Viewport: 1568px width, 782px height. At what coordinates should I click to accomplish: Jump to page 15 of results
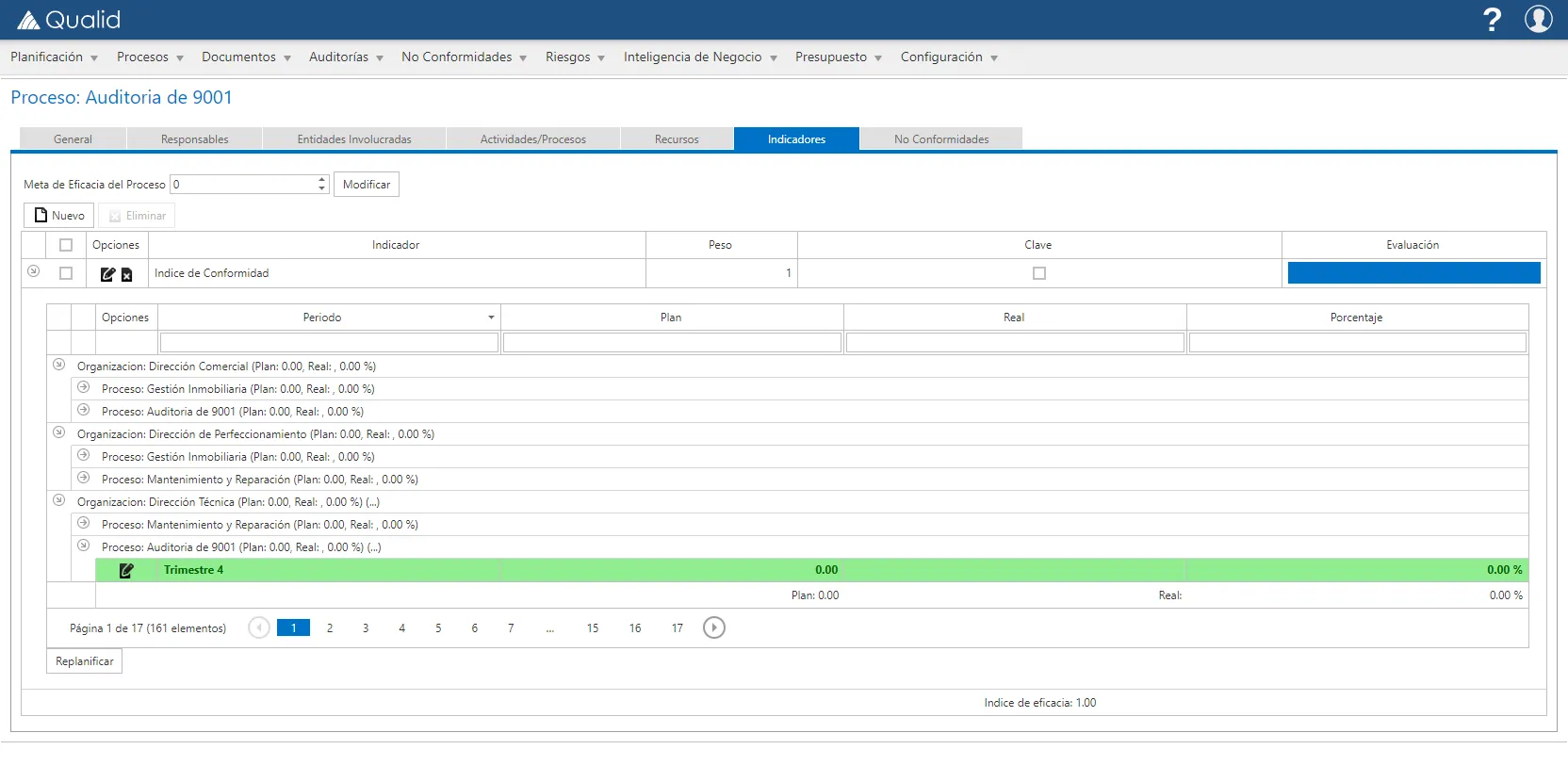click(x=593, y=628)
